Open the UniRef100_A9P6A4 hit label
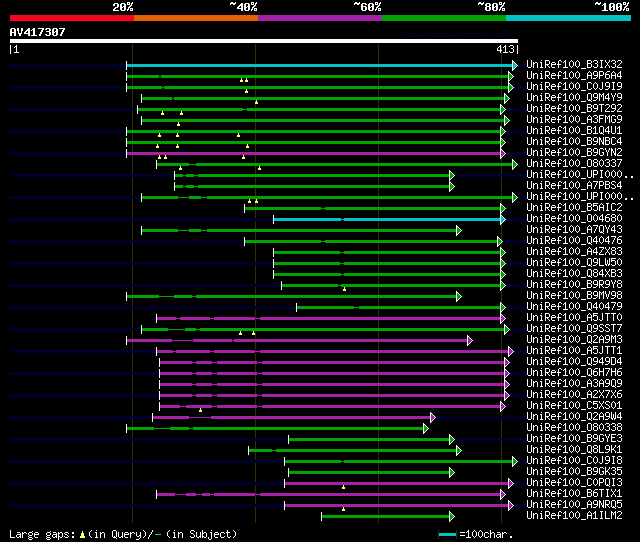Screen dimensions: 640x542 coord(574,76)
